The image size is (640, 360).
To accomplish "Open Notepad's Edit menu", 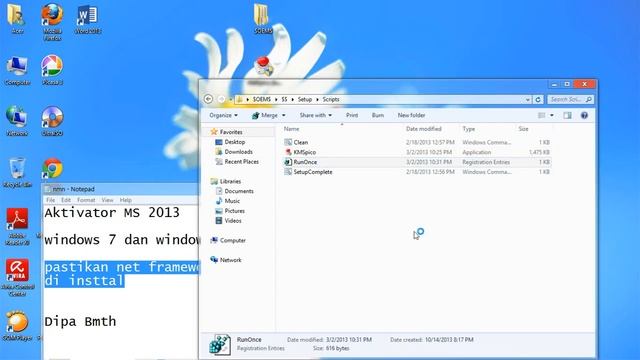I will click(x=66, y=200).
